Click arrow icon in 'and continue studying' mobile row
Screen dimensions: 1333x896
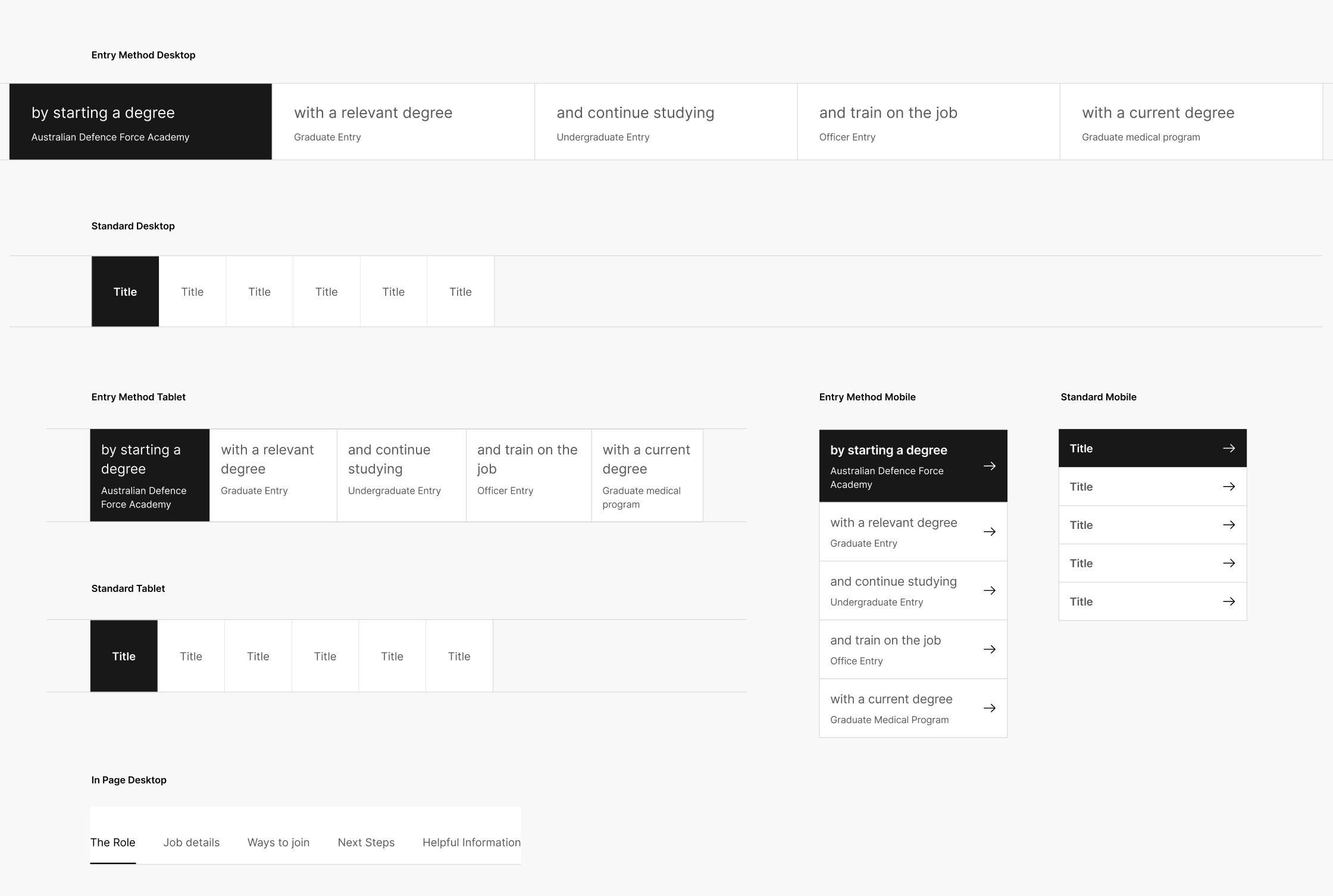(989, 591)
